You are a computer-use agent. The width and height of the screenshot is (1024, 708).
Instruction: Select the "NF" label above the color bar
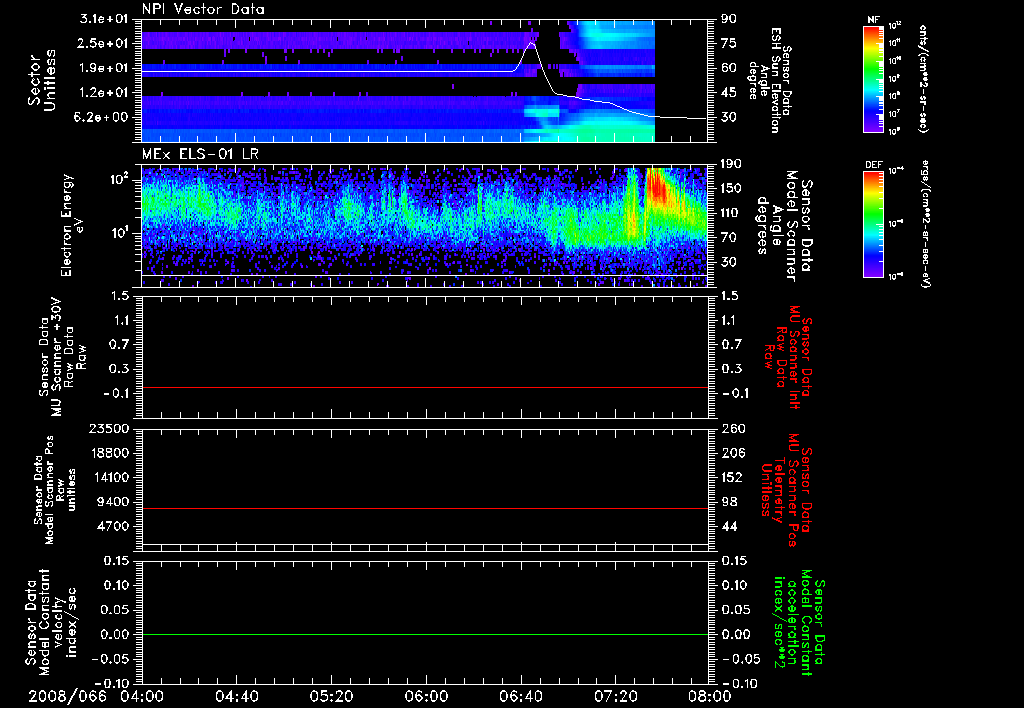pyautogui.click(x=874, y=20)
